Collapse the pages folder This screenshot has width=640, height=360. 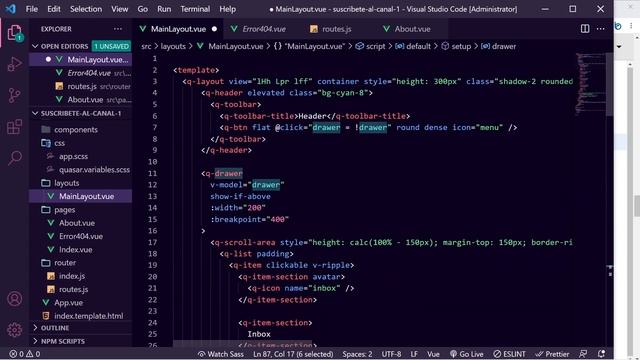click(x=58, y=209)
